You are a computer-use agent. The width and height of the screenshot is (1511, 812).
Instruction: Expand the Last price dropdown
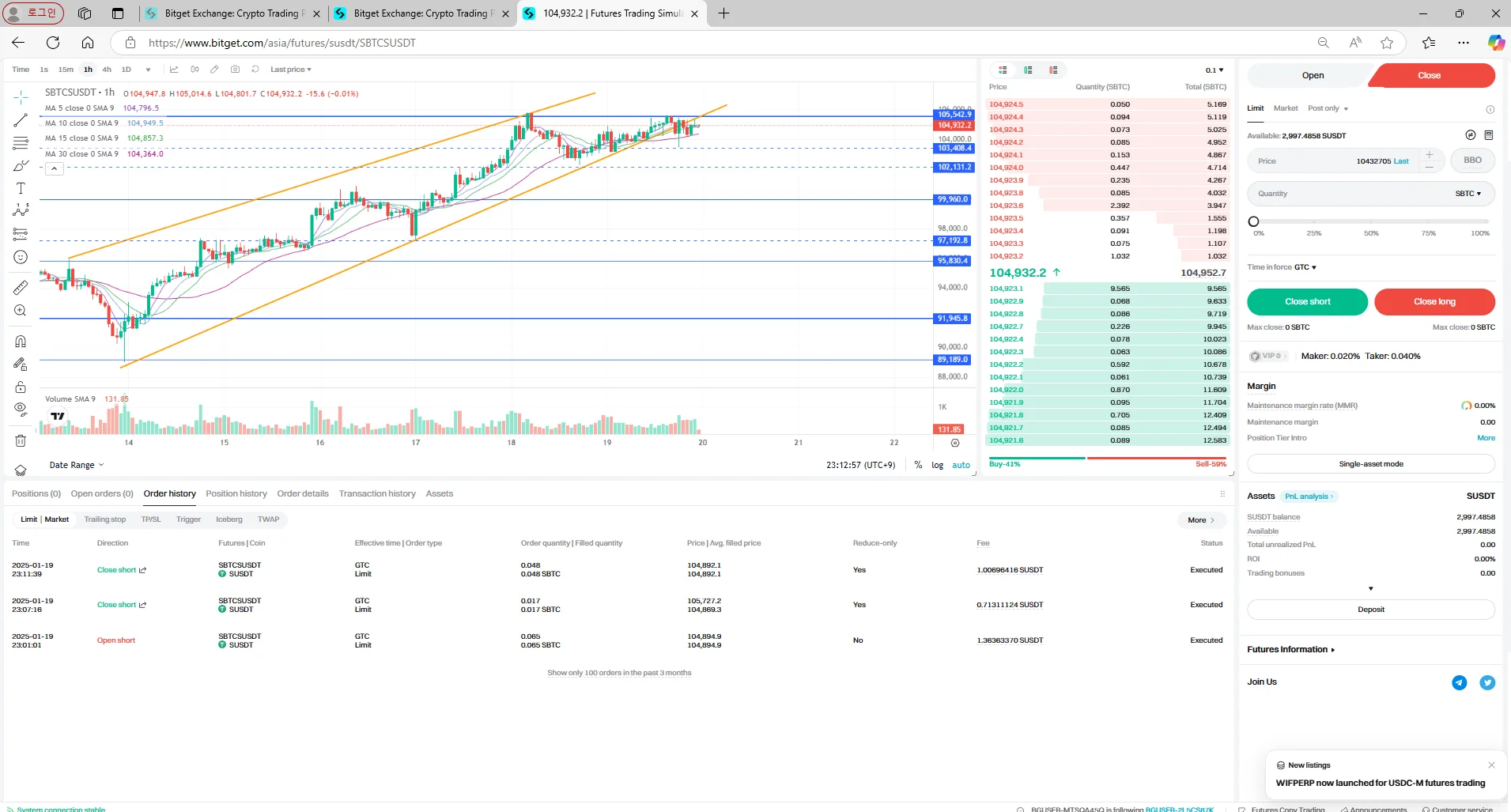[x=290, y=70]
